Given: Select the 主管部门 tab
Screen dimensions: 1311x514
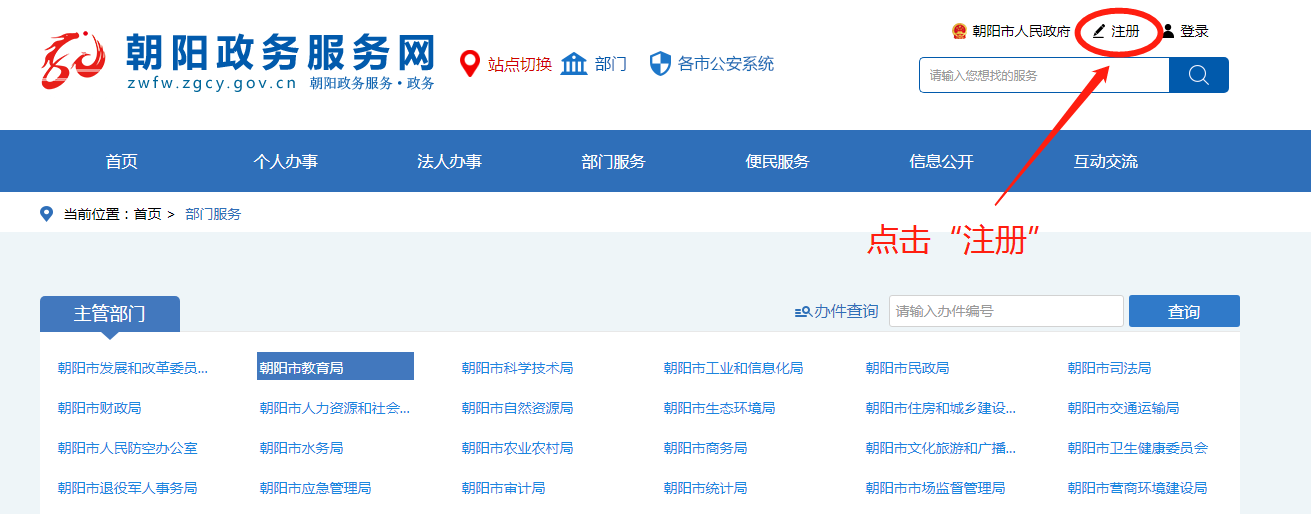Looking at the screenshot, I should point(110,313).
